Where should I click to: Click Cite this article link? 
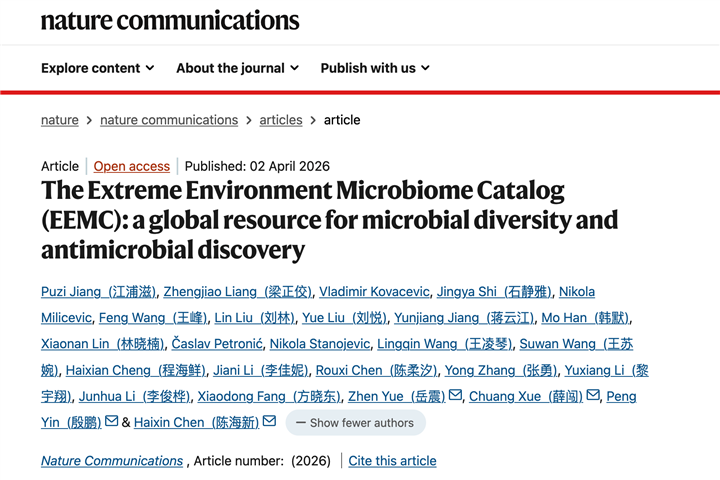tap(392, 461)
